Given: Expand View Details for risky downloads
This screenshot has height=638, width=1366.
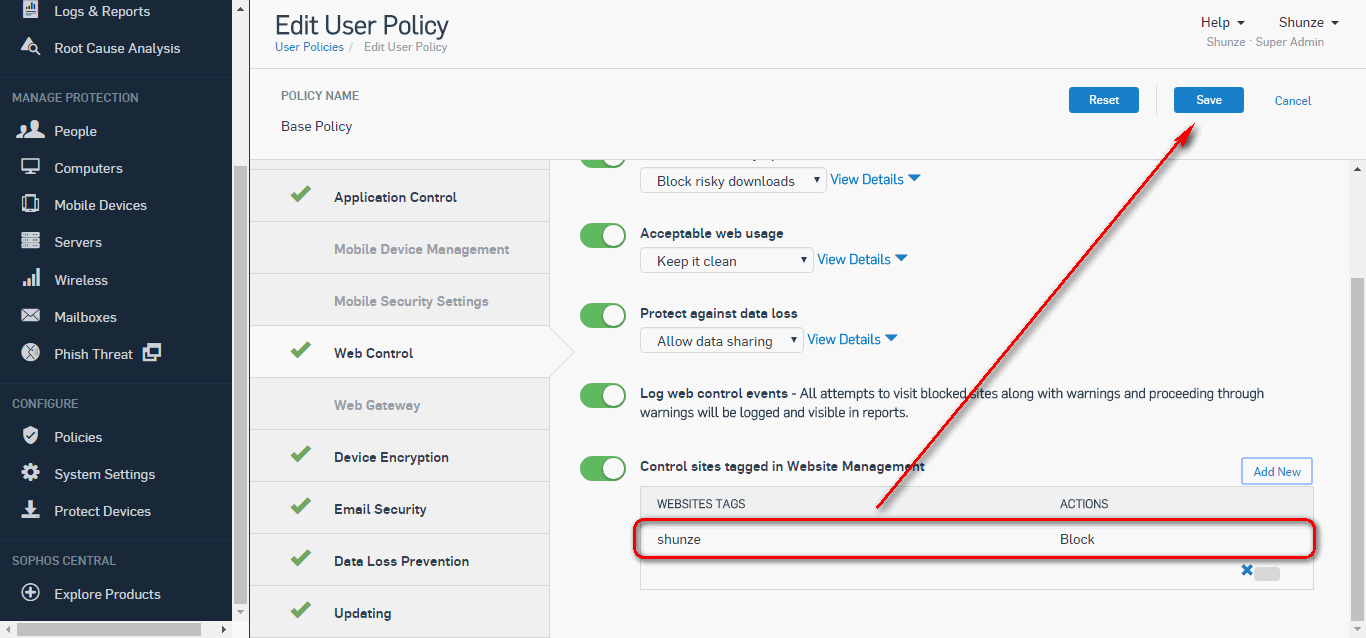Looking at the screenshot, I should pos(875,179).
